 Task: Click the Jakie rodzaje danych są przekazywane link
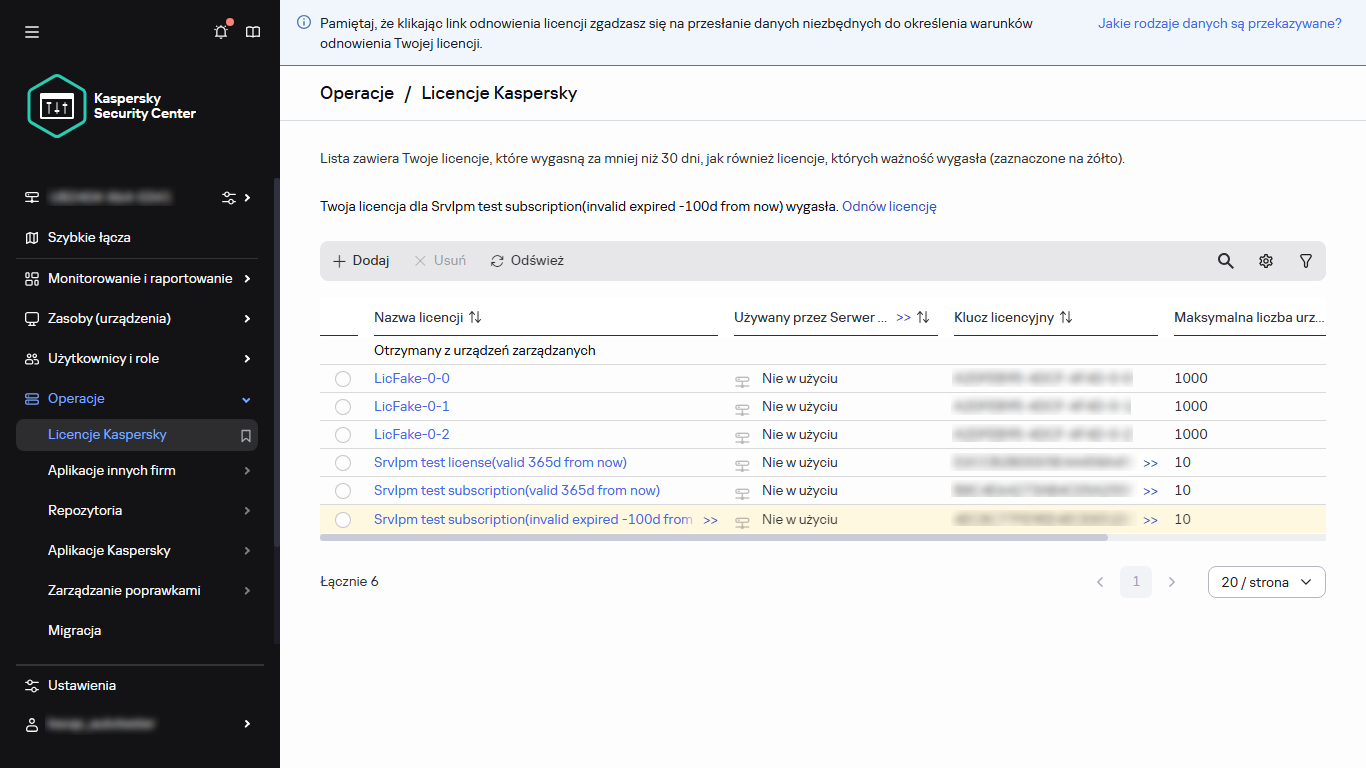(1218, 22)
